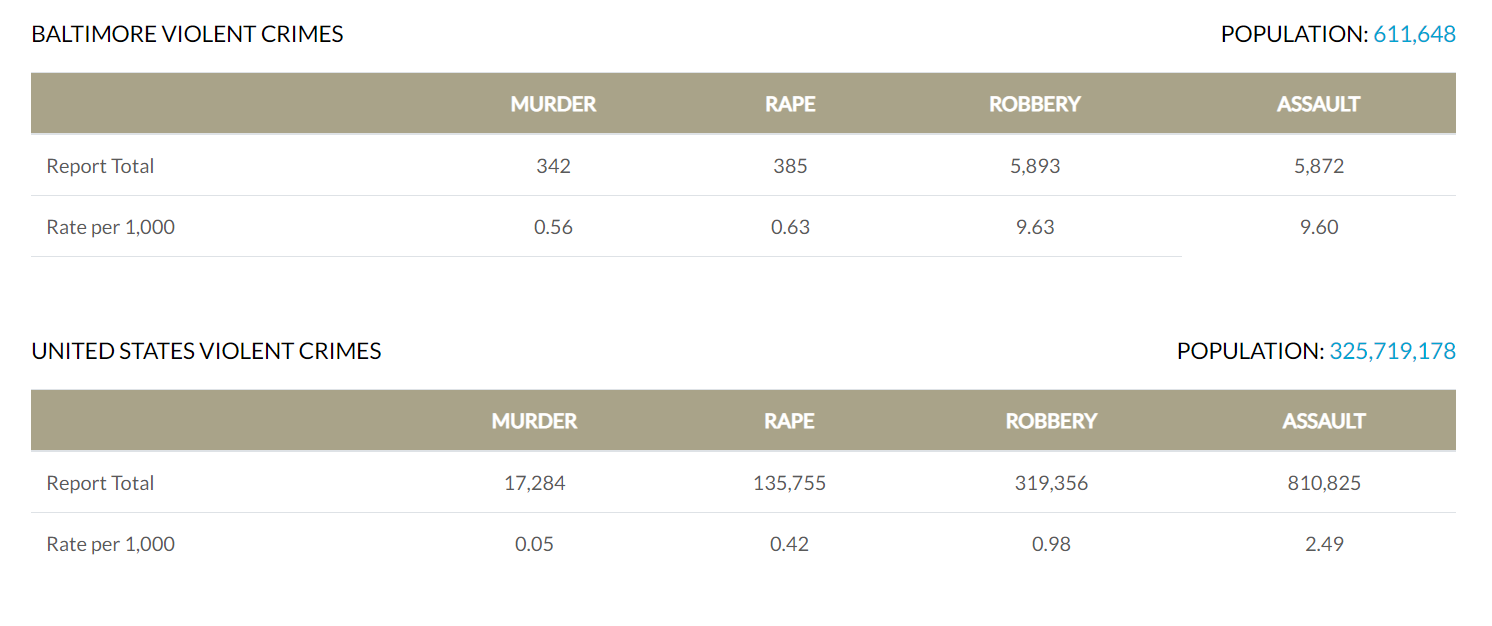Select United States assault total 810,825
The height and width of the screenshot is (626, 1492).
(x=1324, y=483)
